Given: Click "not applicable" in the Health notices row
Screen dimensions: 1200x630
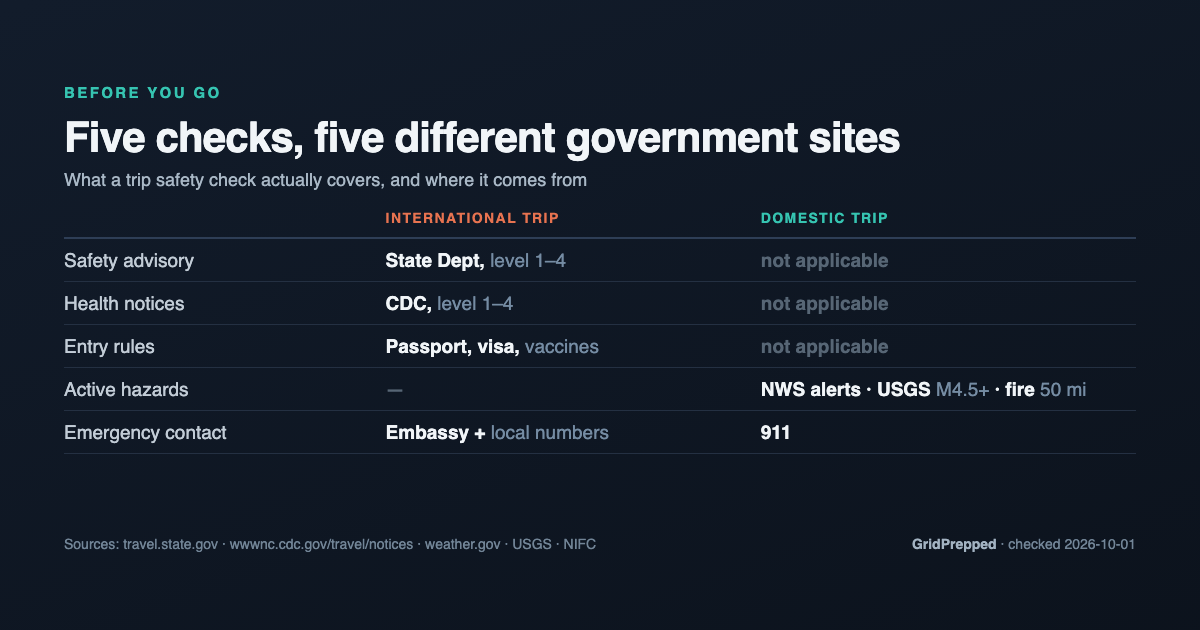Looking at the screenshot, I should tap(824, 304).
